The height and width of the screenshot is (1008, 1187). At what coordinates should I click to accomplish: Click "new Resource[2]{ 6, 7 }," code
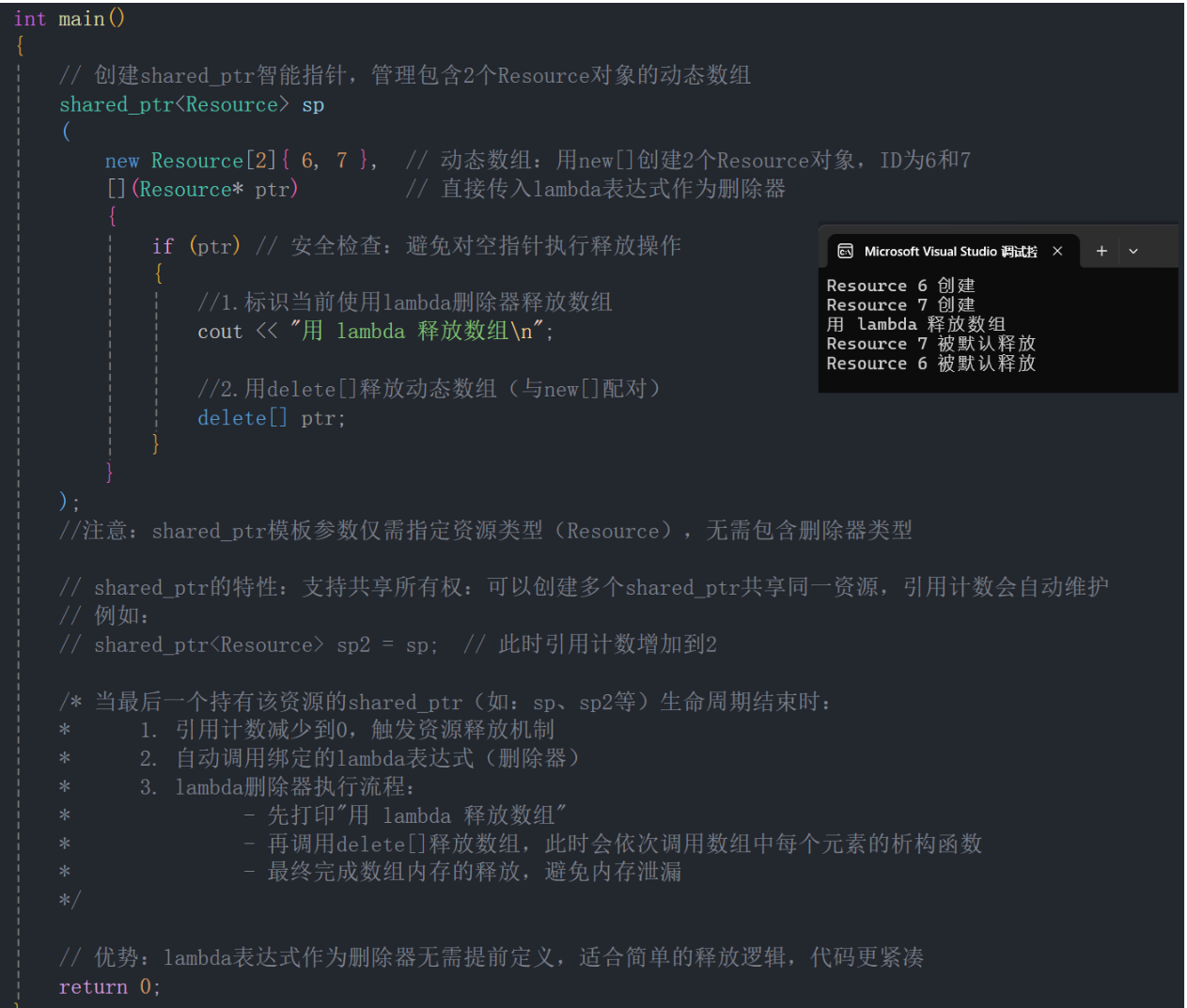pos(242,161)
